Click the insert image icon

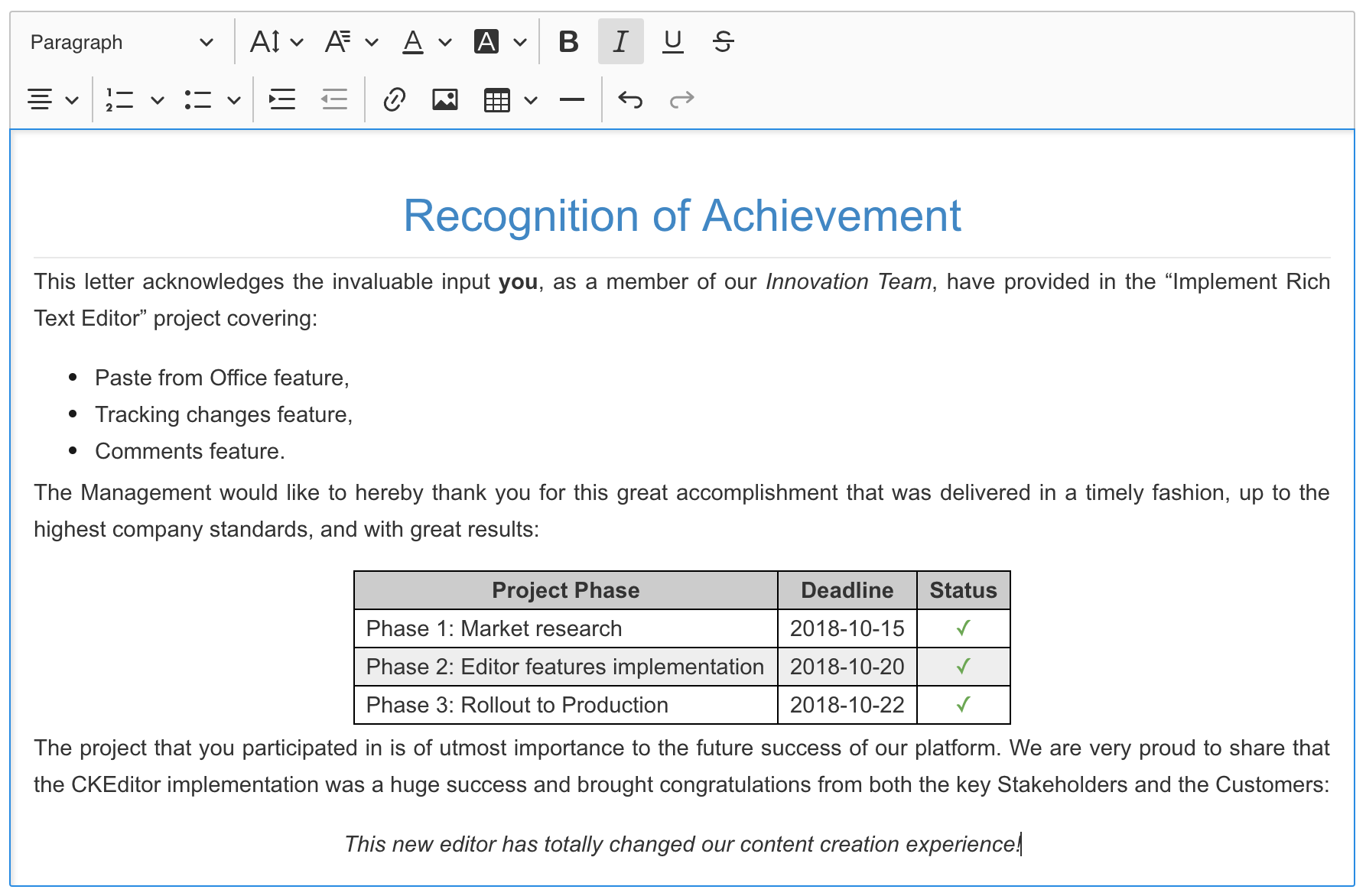coord(444,99)
